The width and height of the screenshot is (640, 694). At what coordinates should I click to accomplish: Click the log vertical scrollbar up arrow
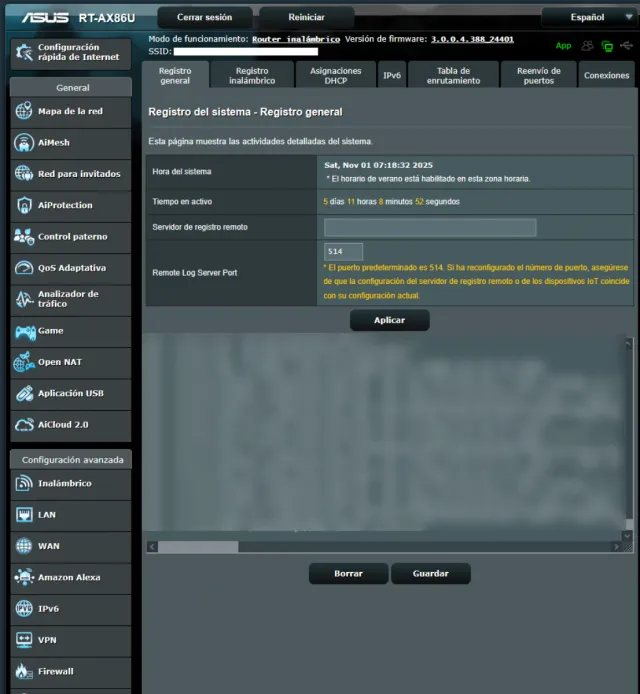coord(628,343)
